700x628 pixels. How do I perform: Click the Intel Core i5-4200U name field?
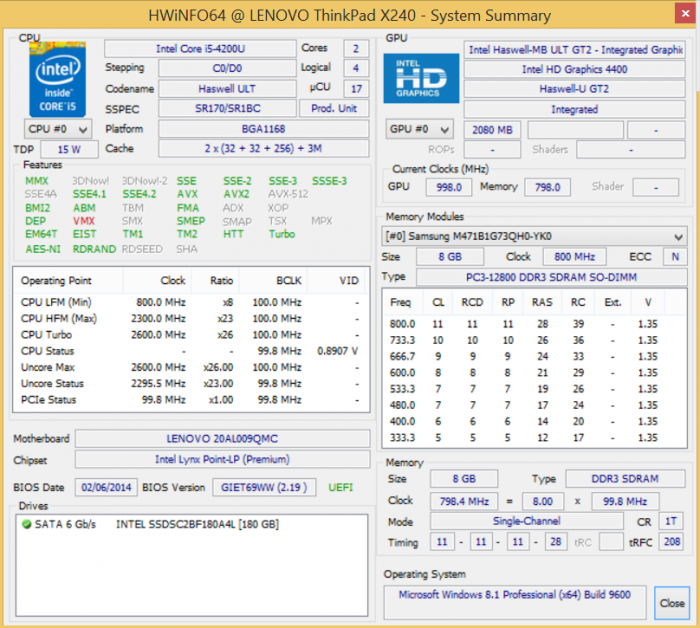pyautogui.click(x=198, y=49)
